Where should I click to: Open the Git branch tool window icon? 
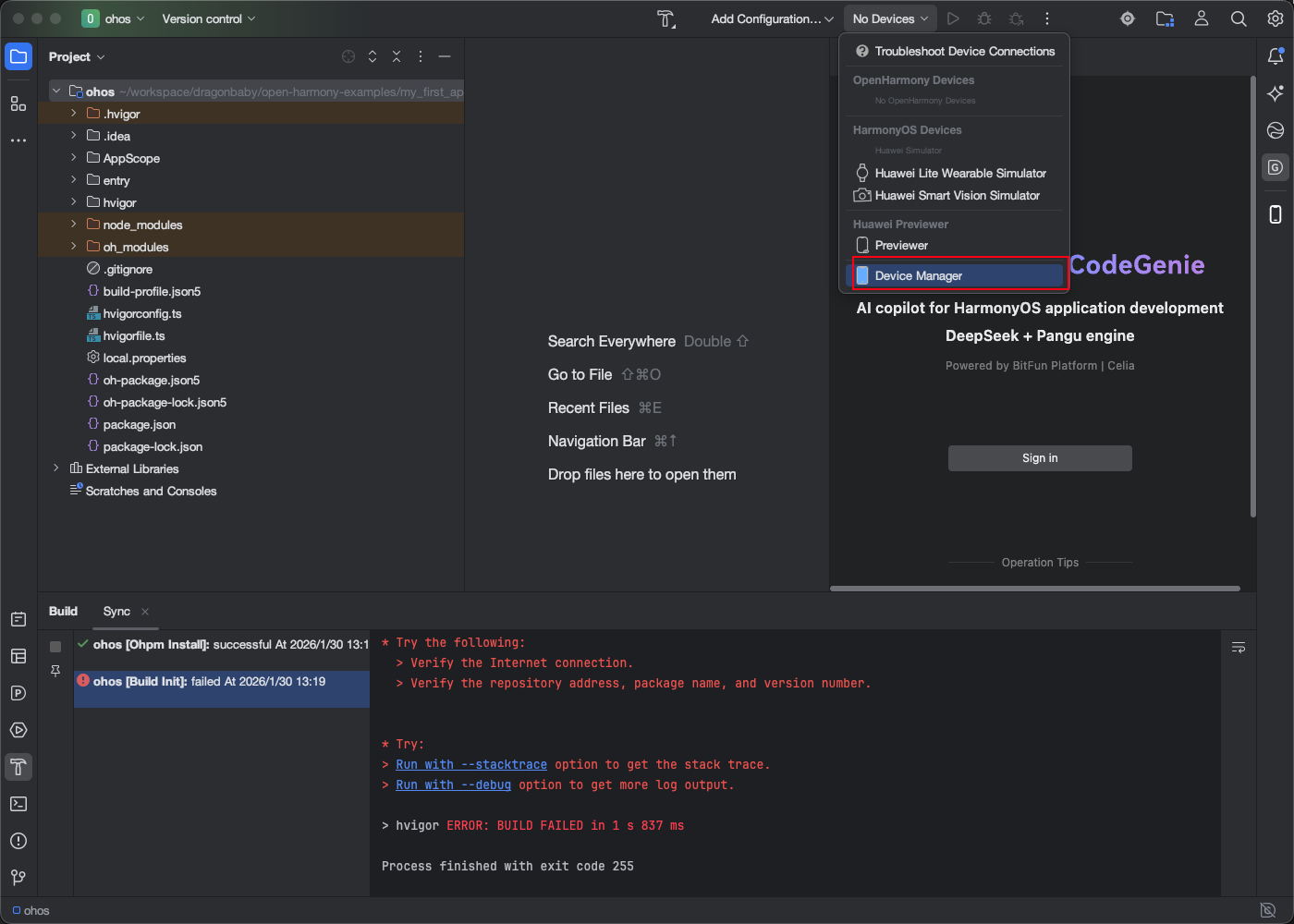18,878
